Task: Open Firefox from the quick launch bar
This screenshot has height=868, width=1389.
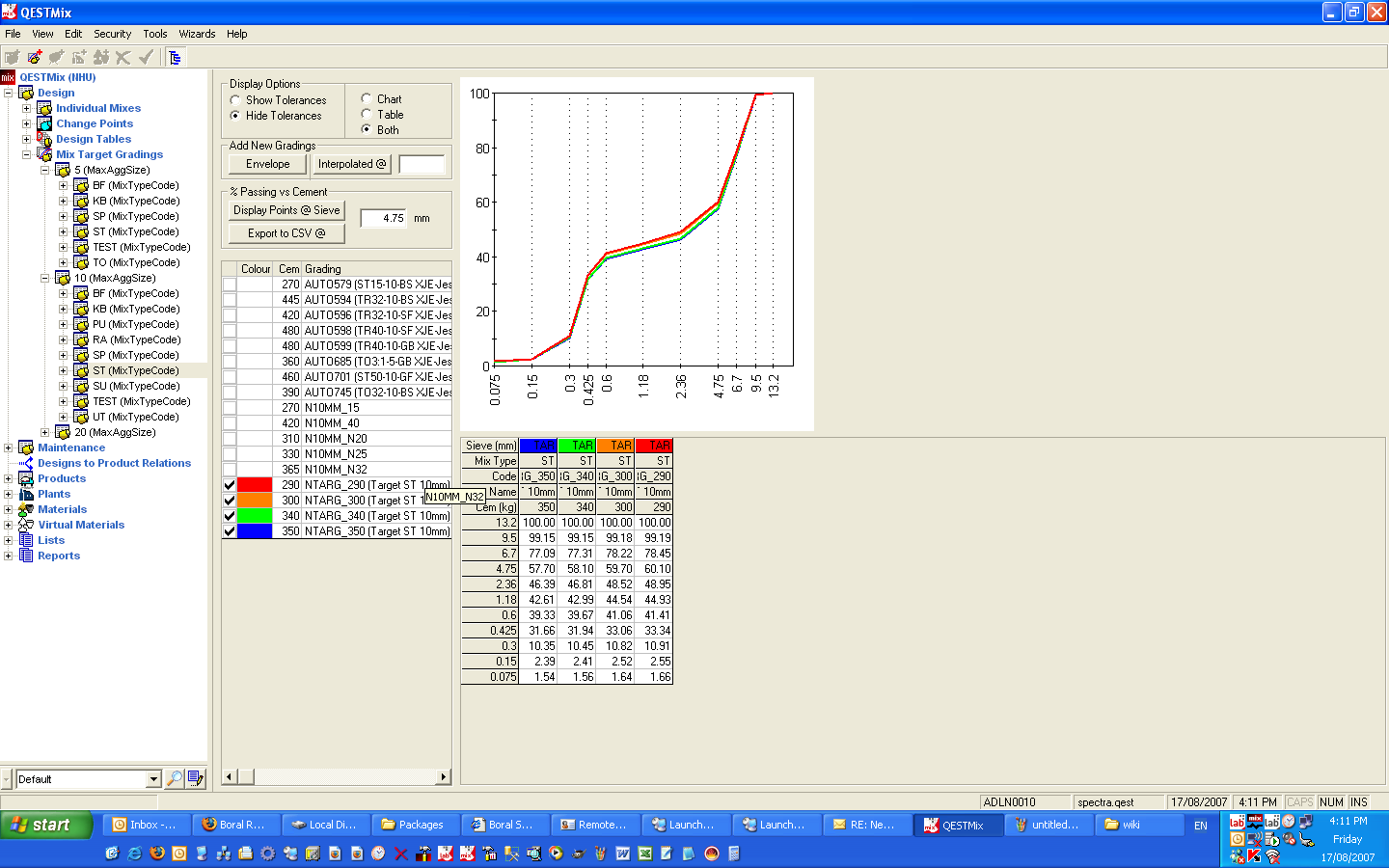Action: click(157, 854)
